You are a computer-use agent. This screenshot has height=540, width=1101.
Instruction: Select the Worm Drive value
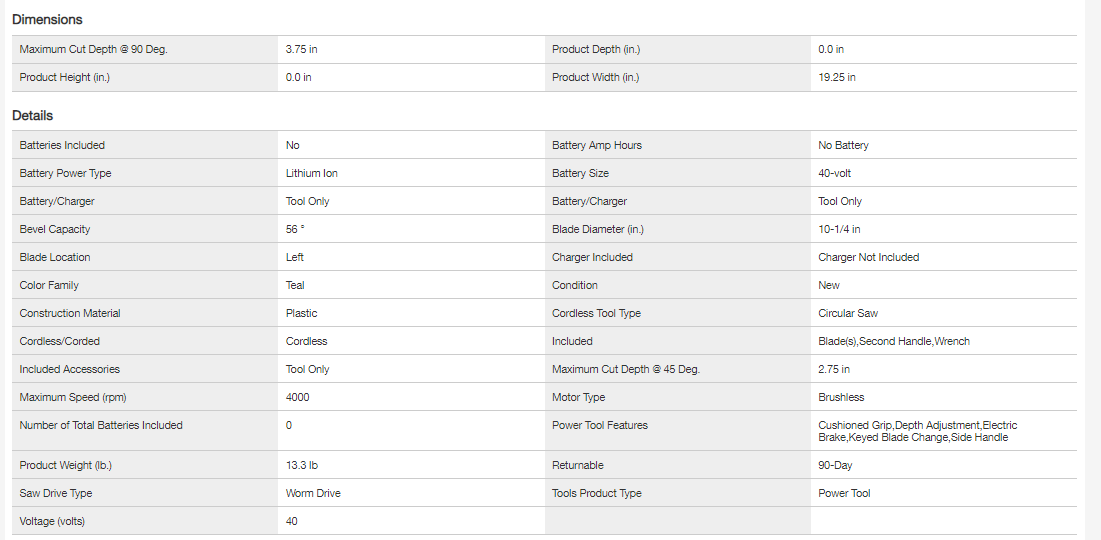pyautogui.click(x=313, y=493)
